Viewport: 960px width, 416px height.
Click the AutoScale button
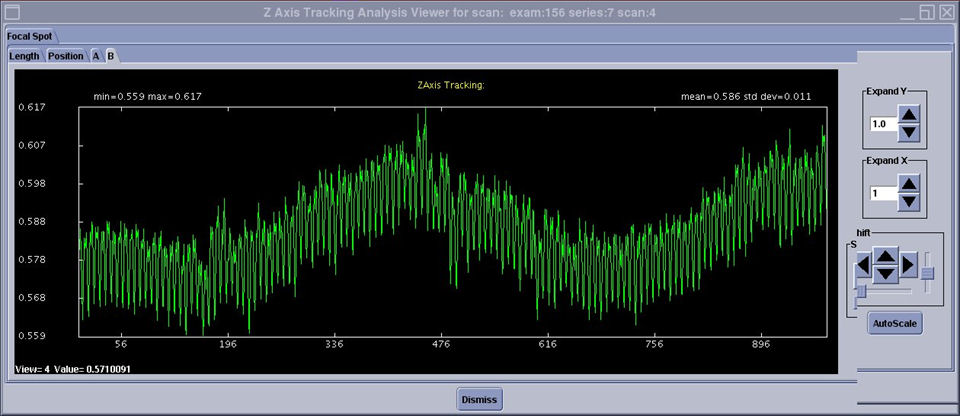click(894, 324)
